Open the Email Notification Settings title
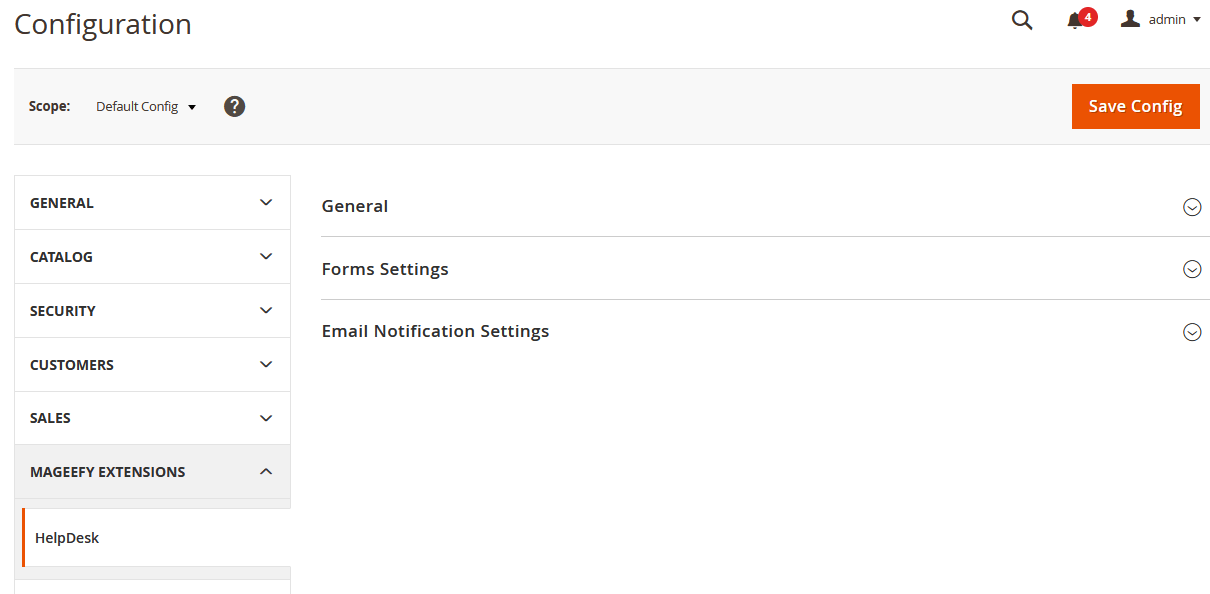The image size is (1210, 594). tap(435, 331)
